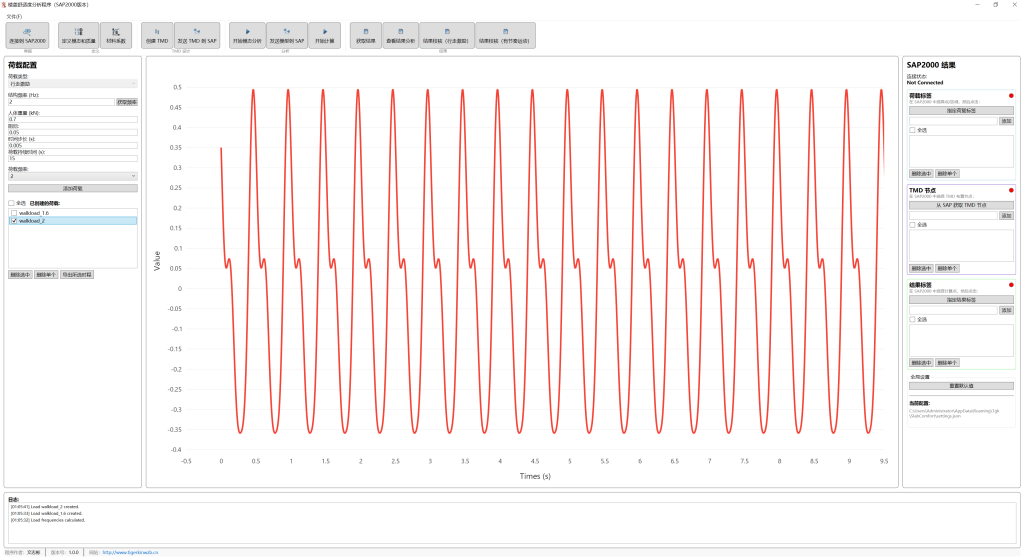Check the walkload_1.6 checkbox
The height and width of the screenshot is (557, 1024).
click(x=13, y=213)
